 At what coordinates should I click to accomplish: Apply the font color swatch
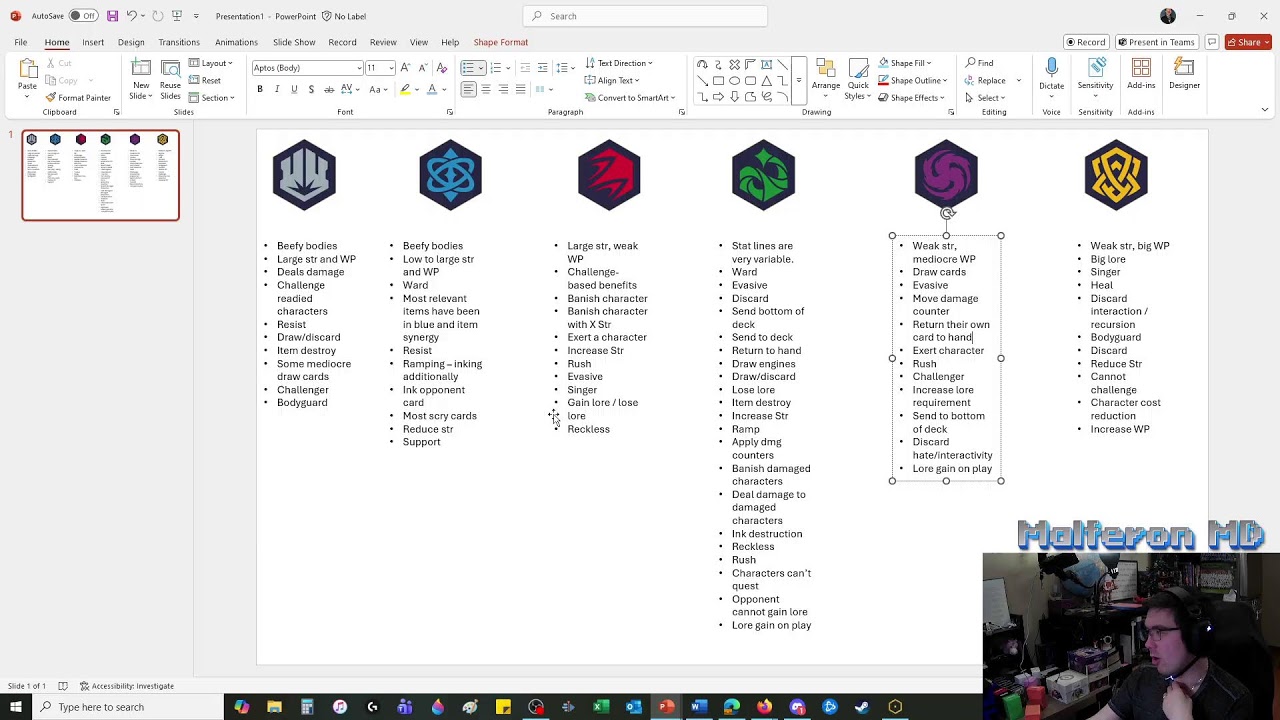click(x=432, y=89)
